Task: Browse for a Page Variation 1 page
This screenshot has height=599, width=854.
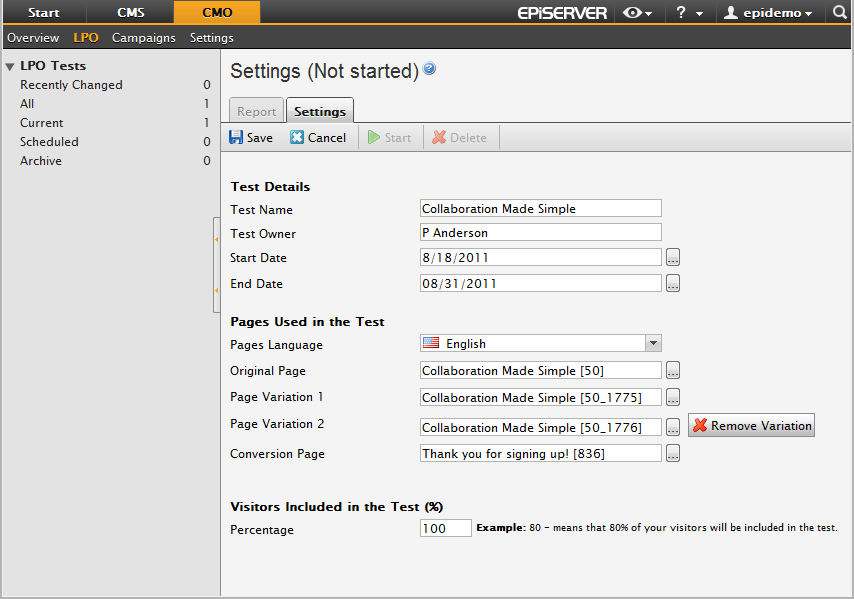Action: (672, 397)
